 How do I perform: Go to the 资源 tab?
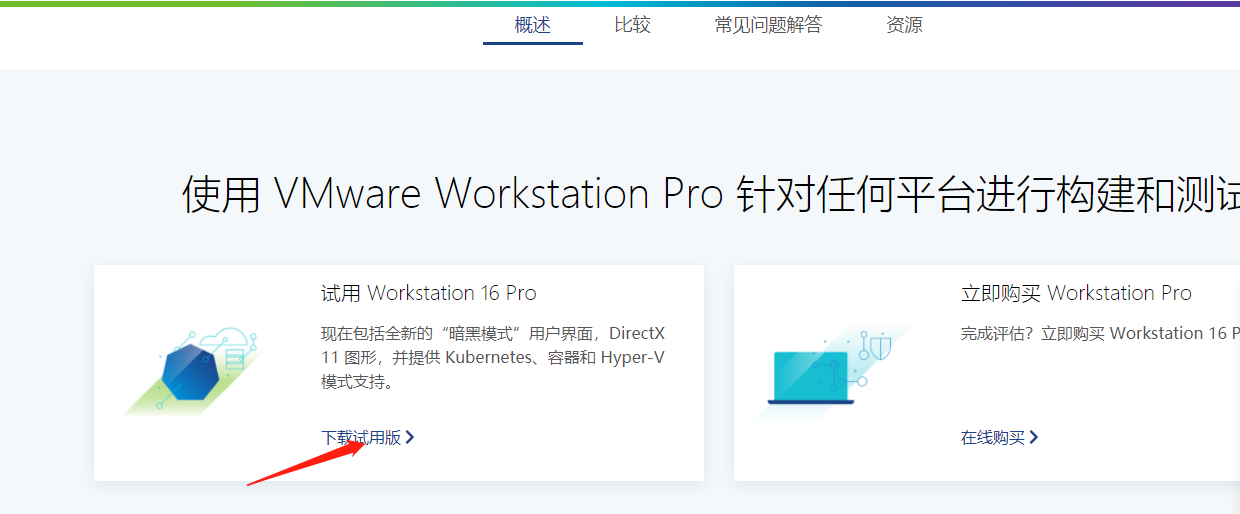[904, 25]
